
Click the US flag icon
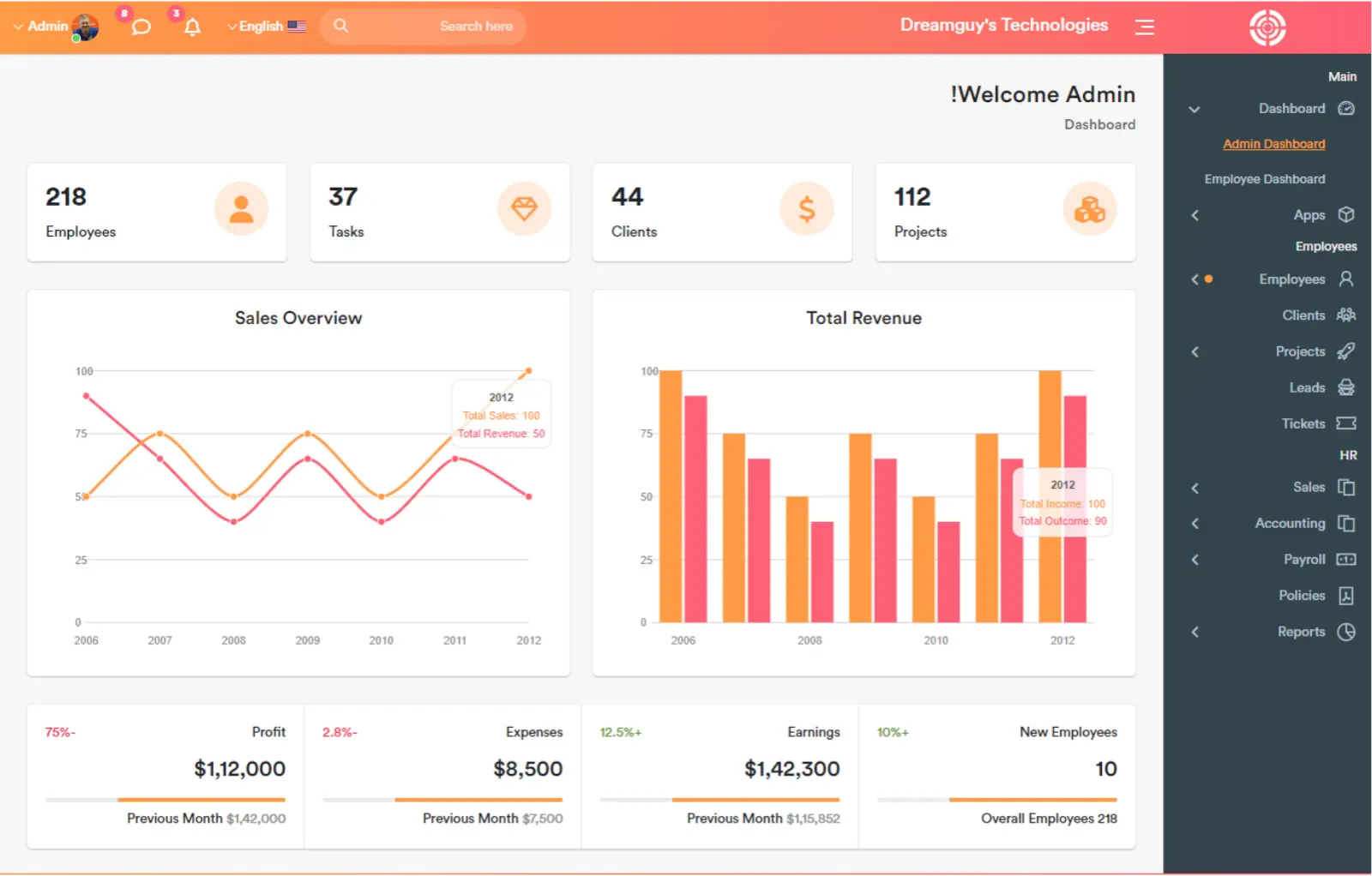pos(297,27)
